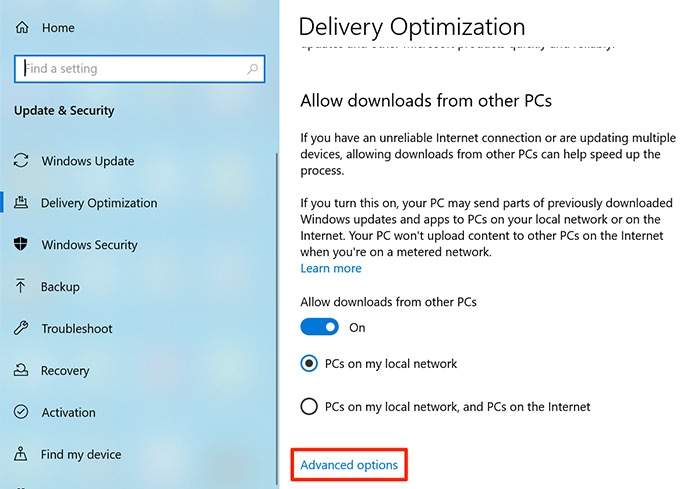Click the Recovery icon
680x489 pixels.
(x=22, y=371)
